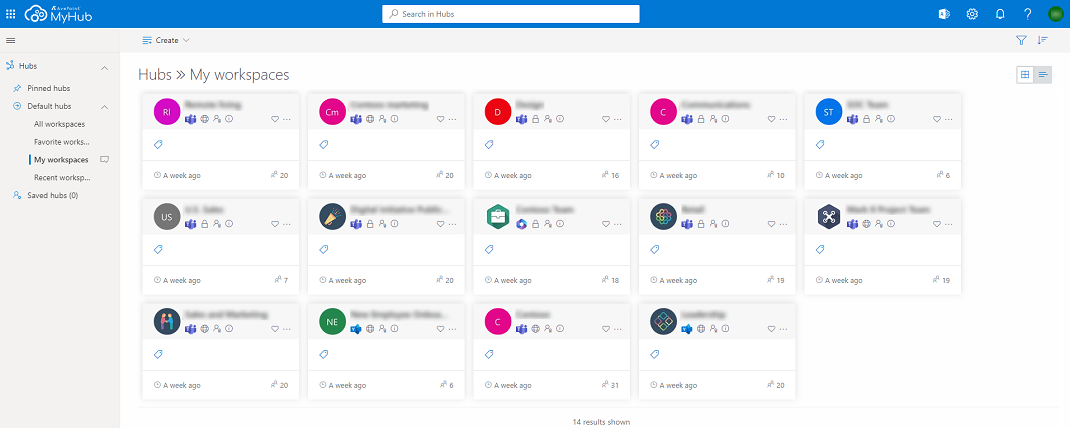Open the notifications bell
The image size is (1070, 428).
tap(1000, 14)
